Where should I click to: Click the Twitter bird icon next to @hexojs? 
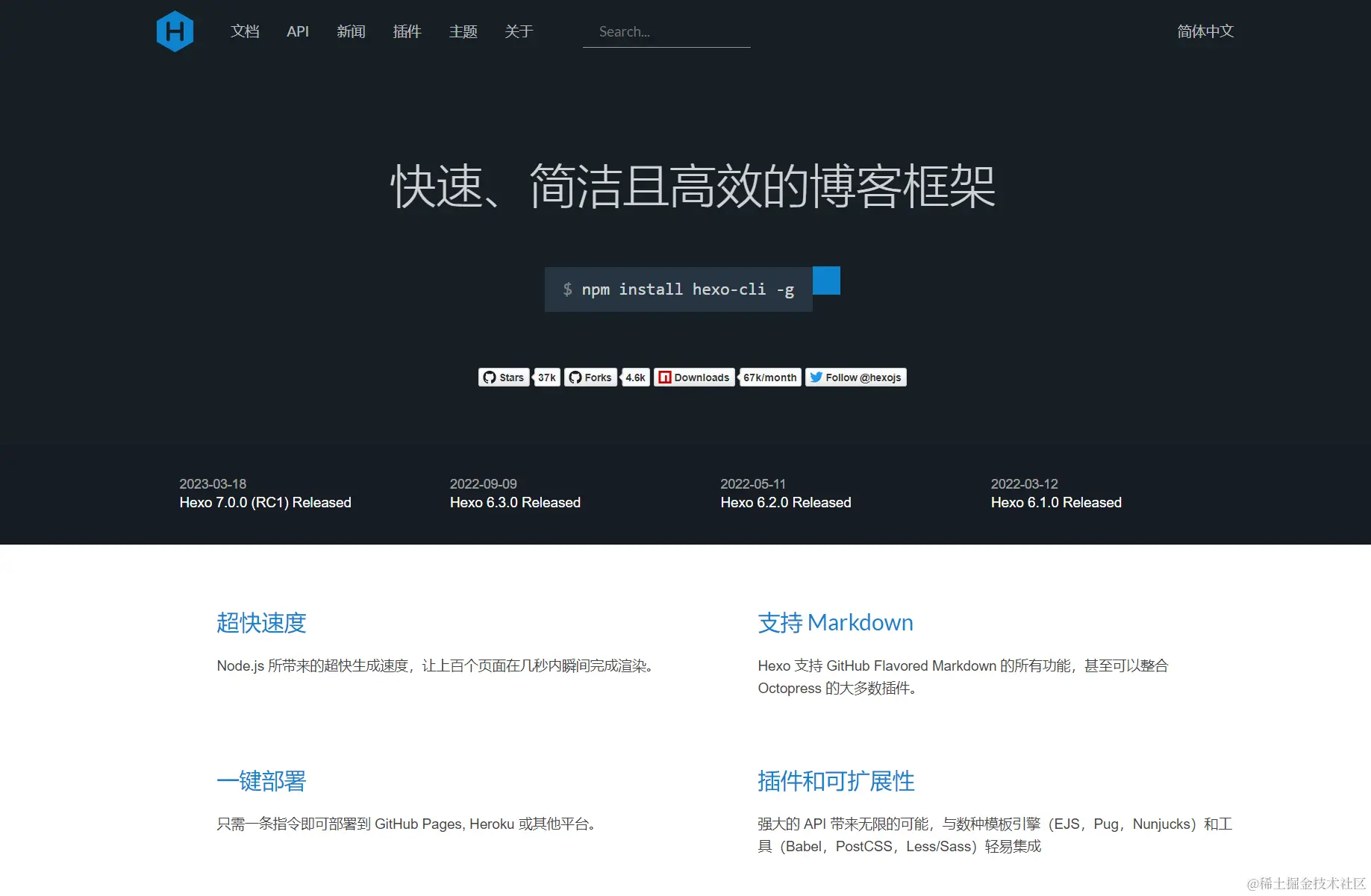(816, 377)
